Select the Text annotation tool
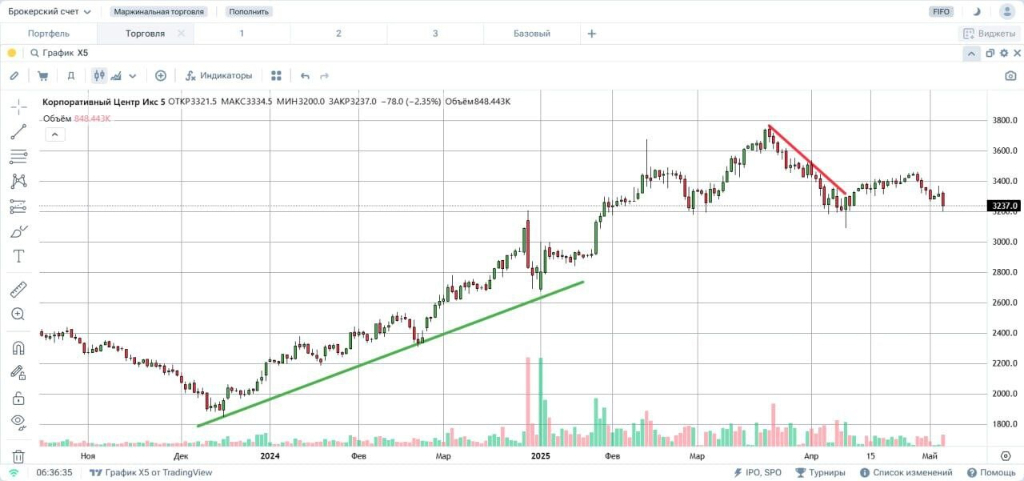 18,257
